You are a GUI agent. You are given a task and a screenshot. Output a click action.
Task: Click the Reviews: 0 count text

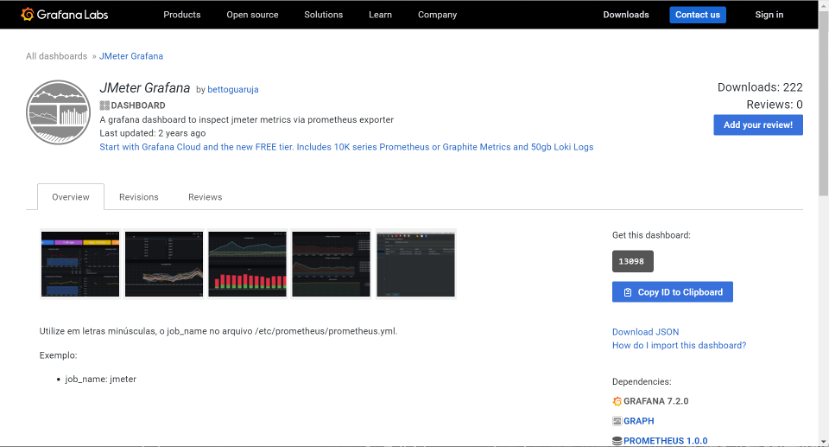(x=774, y=105)
